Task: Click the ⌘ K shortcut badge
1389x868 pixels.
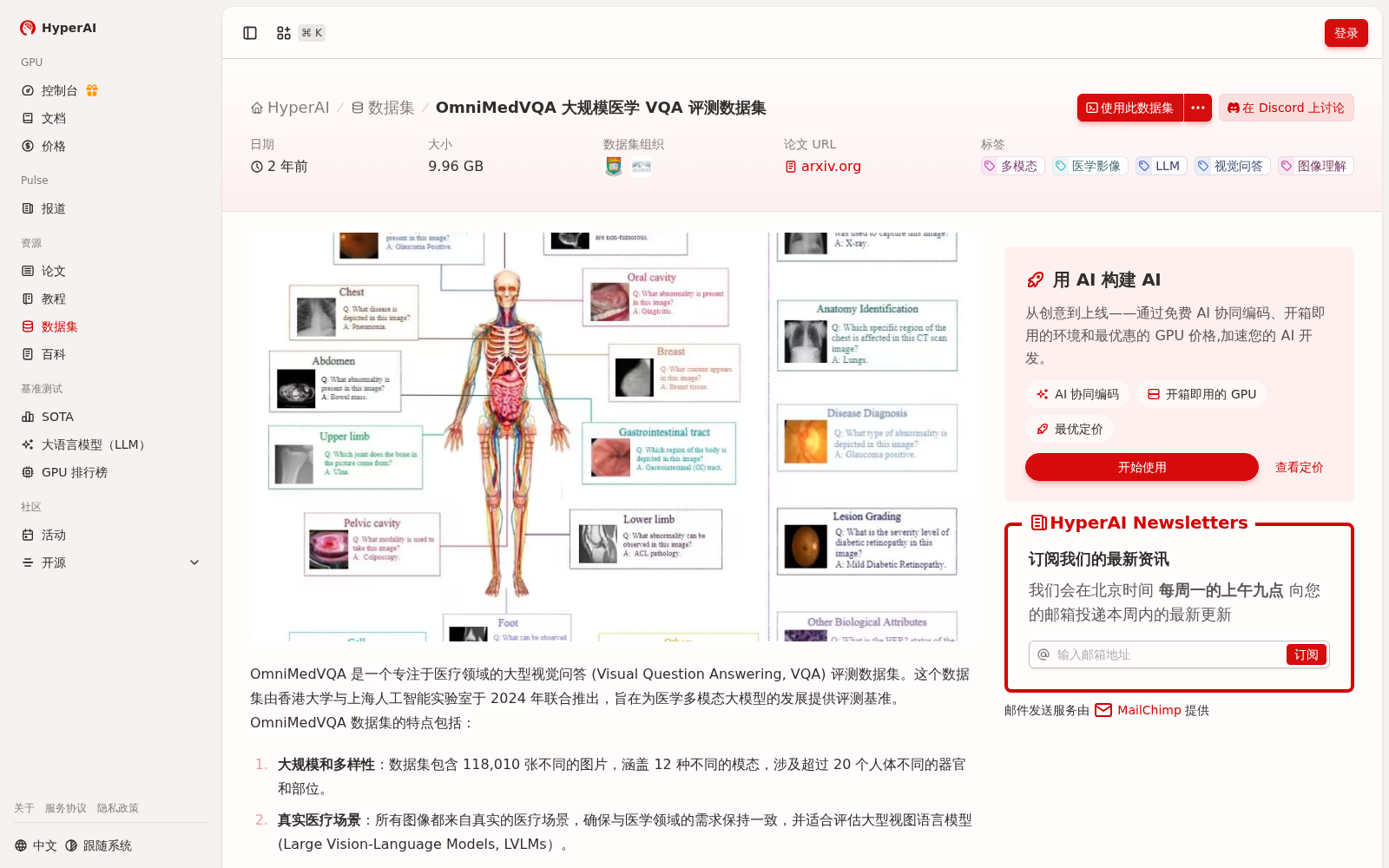Action: point(312,33)
